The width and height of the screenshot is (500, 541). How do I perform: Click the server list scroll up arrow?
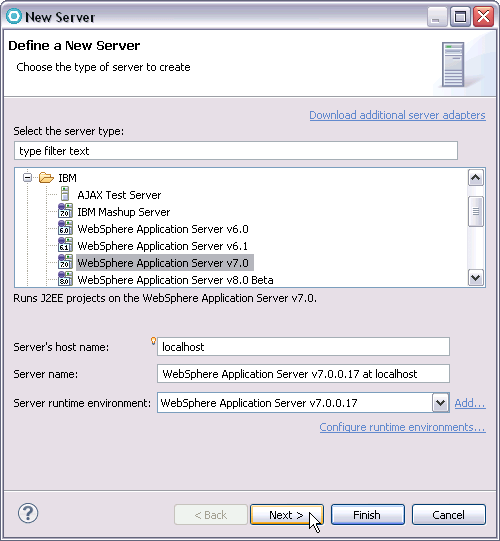[476, 178]
